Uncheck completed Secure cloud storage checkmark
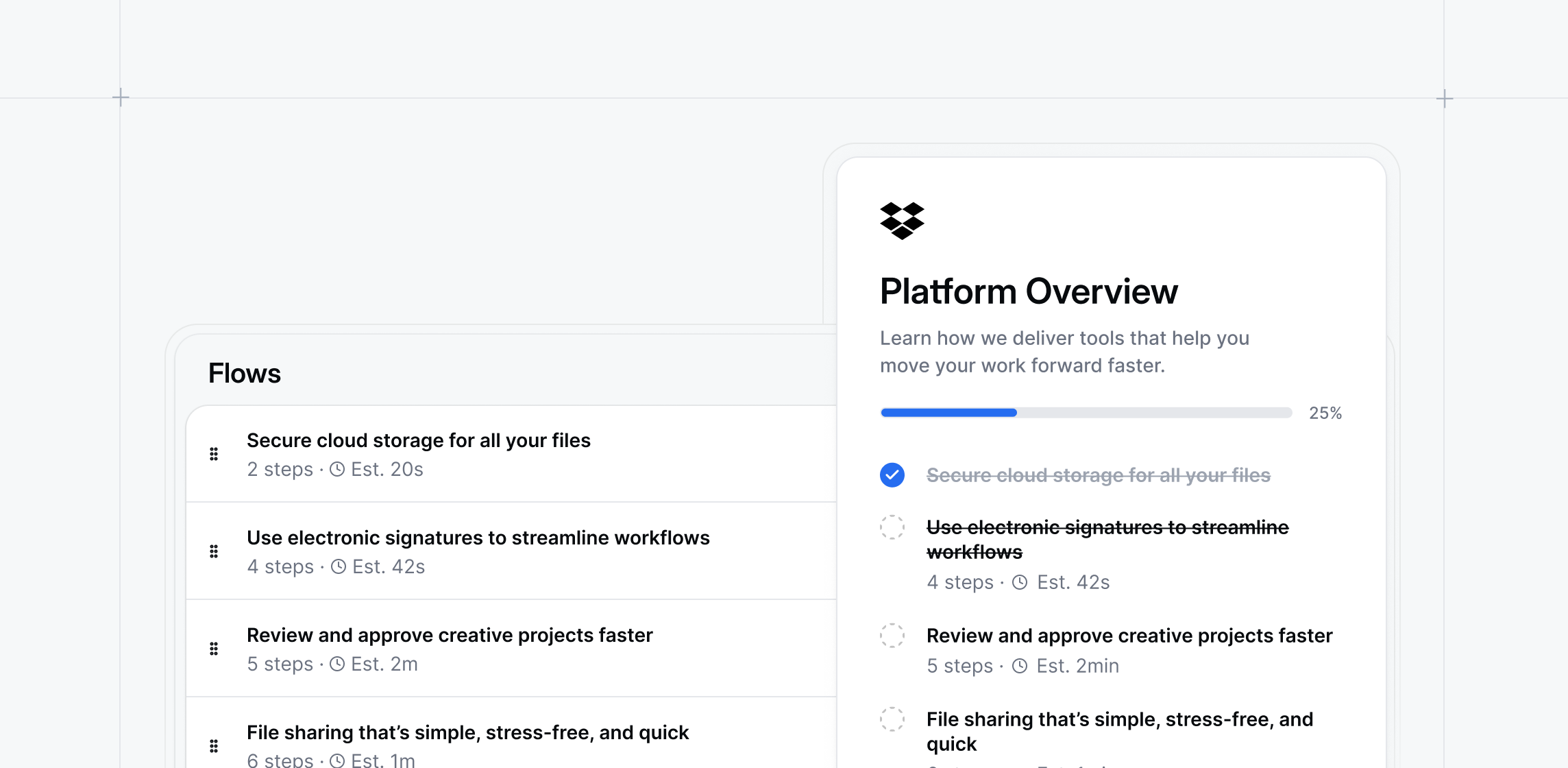1568x768 pixels. 892,475
